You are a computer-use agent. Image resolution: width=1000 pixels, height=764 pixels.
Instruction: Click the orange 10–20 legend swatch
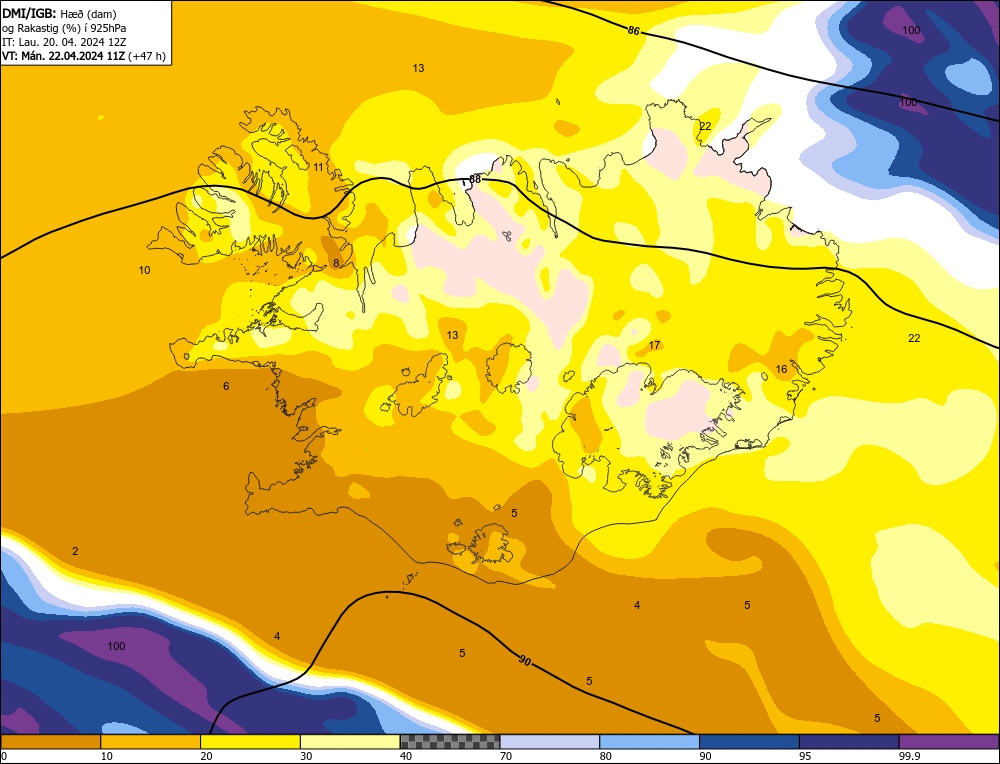click(x=151, y=742)
